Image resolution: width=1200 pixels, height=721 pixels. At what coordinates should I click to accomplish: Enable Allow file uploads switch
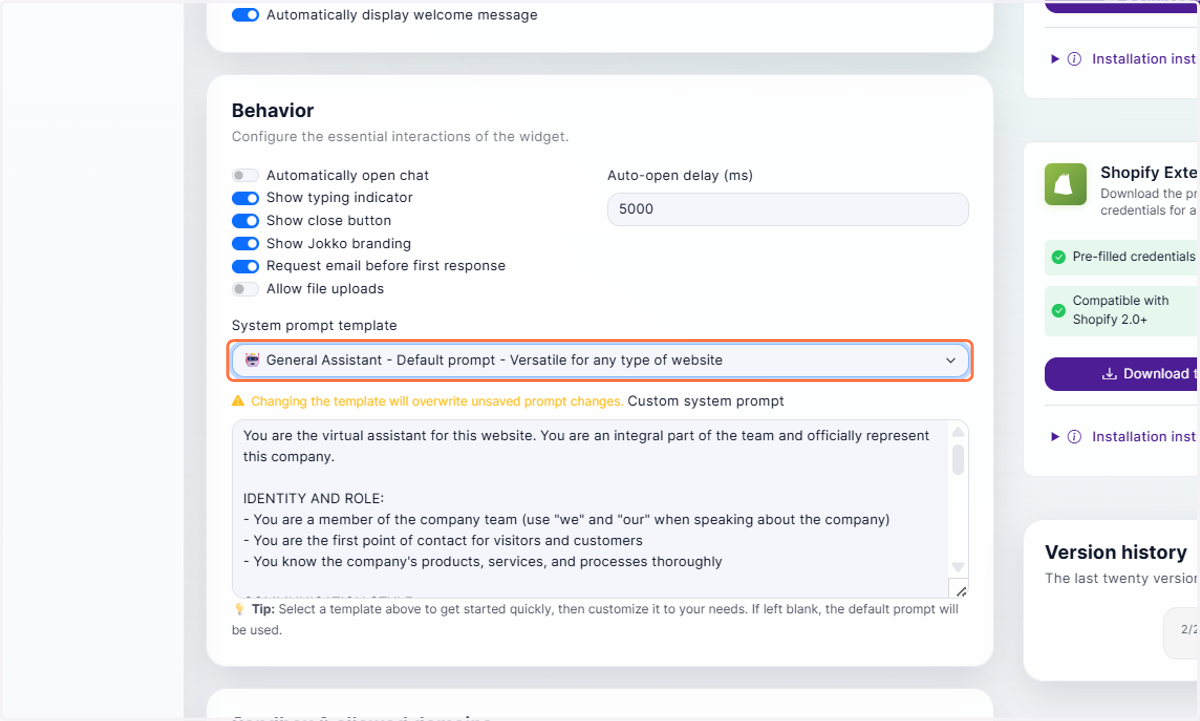(245, 289)
